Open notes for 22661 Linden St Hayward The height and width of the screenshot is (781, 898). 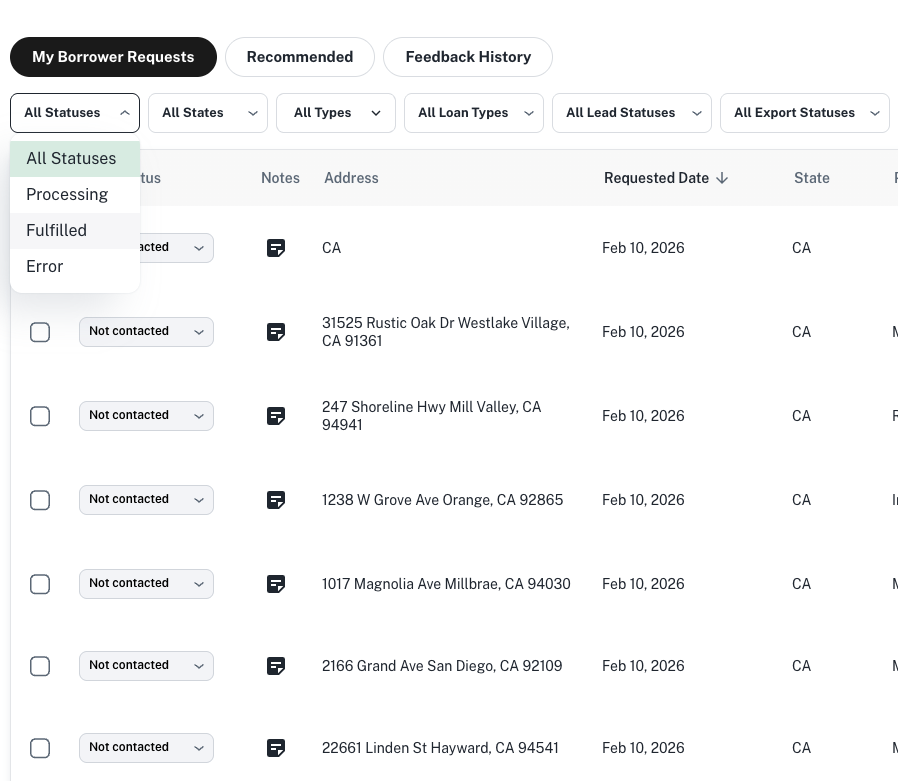(x=277, y=748)
